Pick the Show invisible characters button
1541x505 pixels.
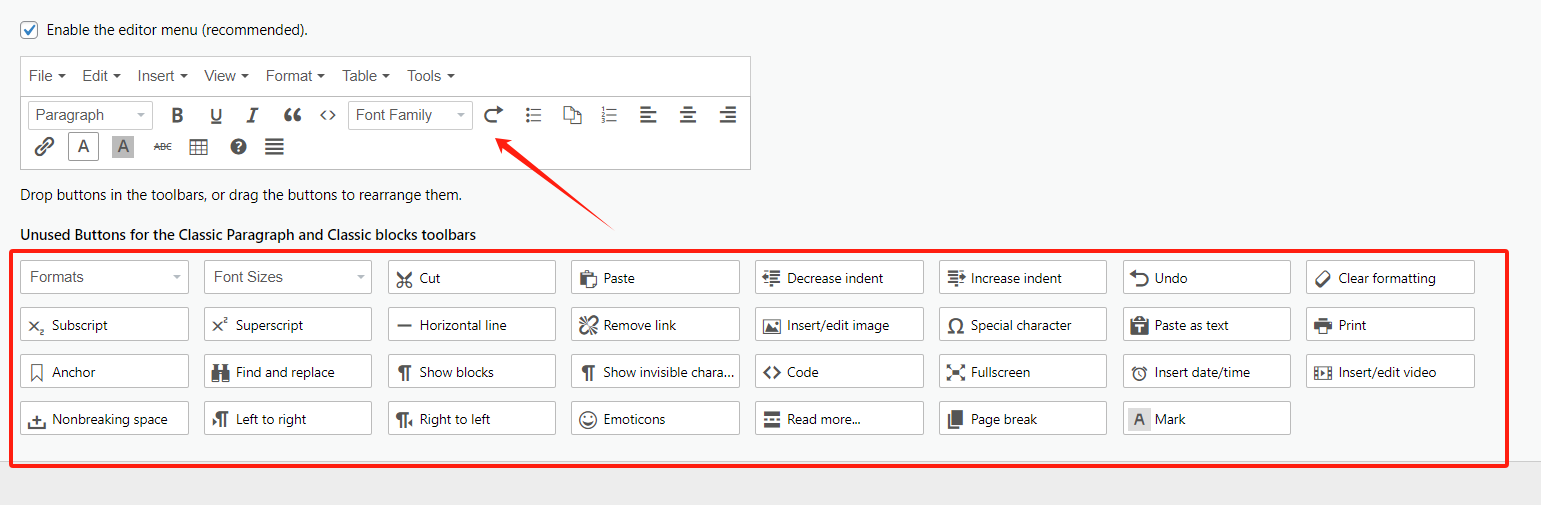[x=656, y=371]
